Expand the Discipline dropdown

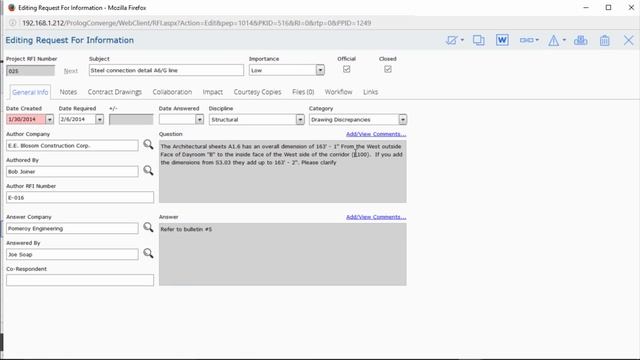tap(300, 119)
